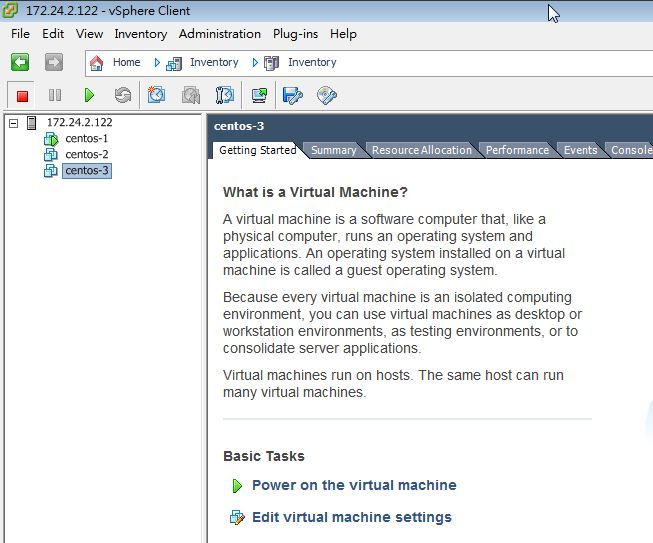This screenshot has height=543, width=653.
Task: Launch the virtual machine console icon
Action: tap(259, 95)
